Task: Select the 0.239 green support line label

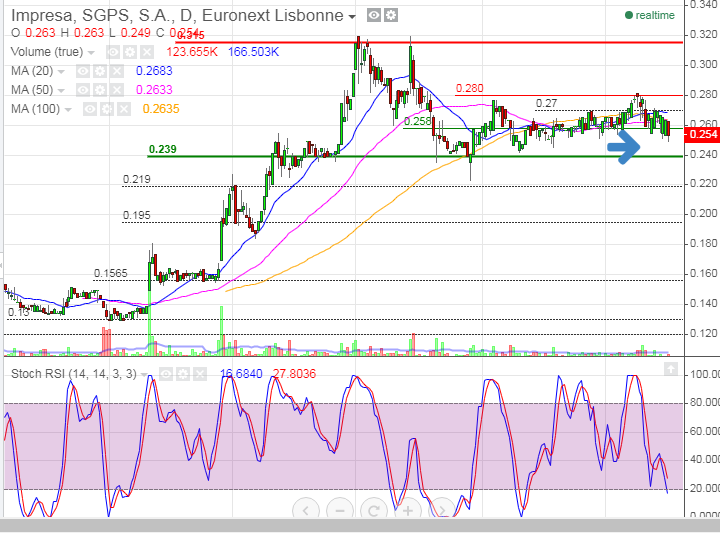Action: point(163,149)
